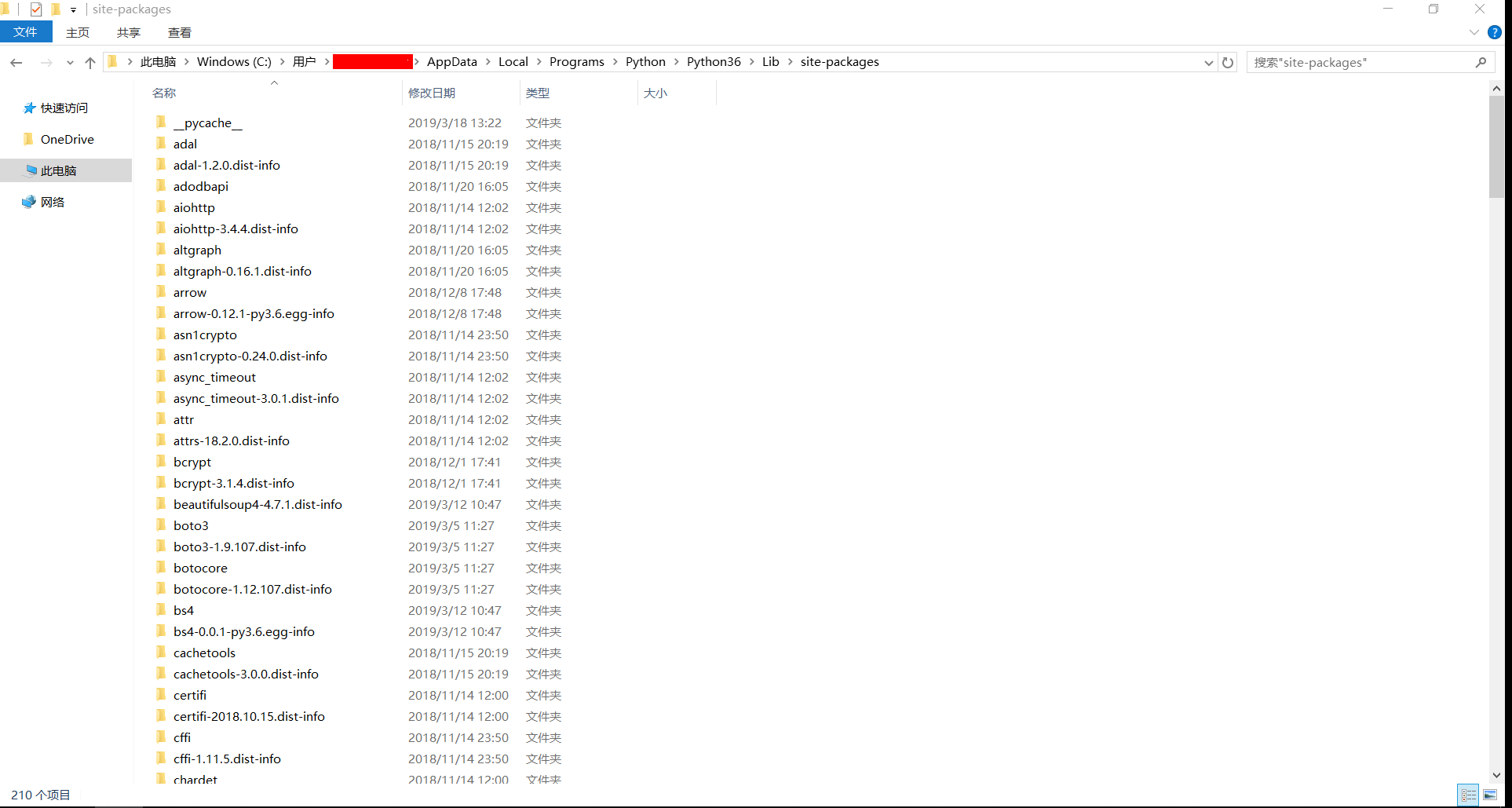Open the recent locations dropdown arrow

[x=70, y=63]
